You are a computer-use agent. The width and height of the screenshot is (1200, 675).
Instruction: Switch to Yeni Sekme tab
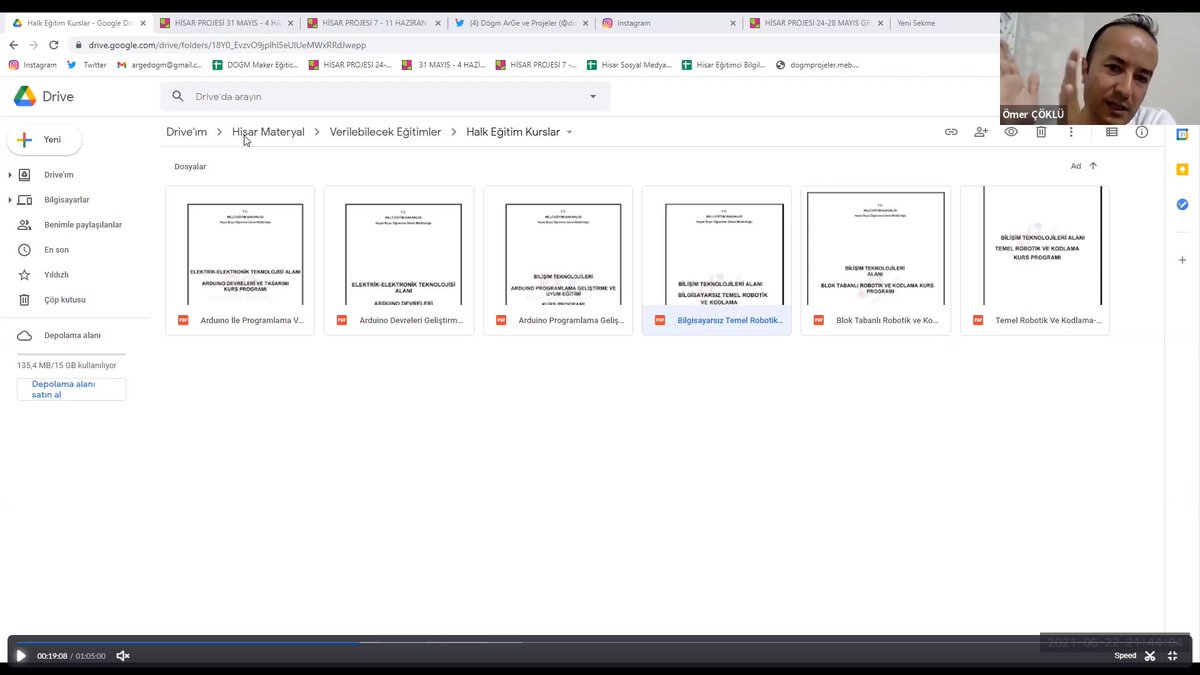point(916,23)
